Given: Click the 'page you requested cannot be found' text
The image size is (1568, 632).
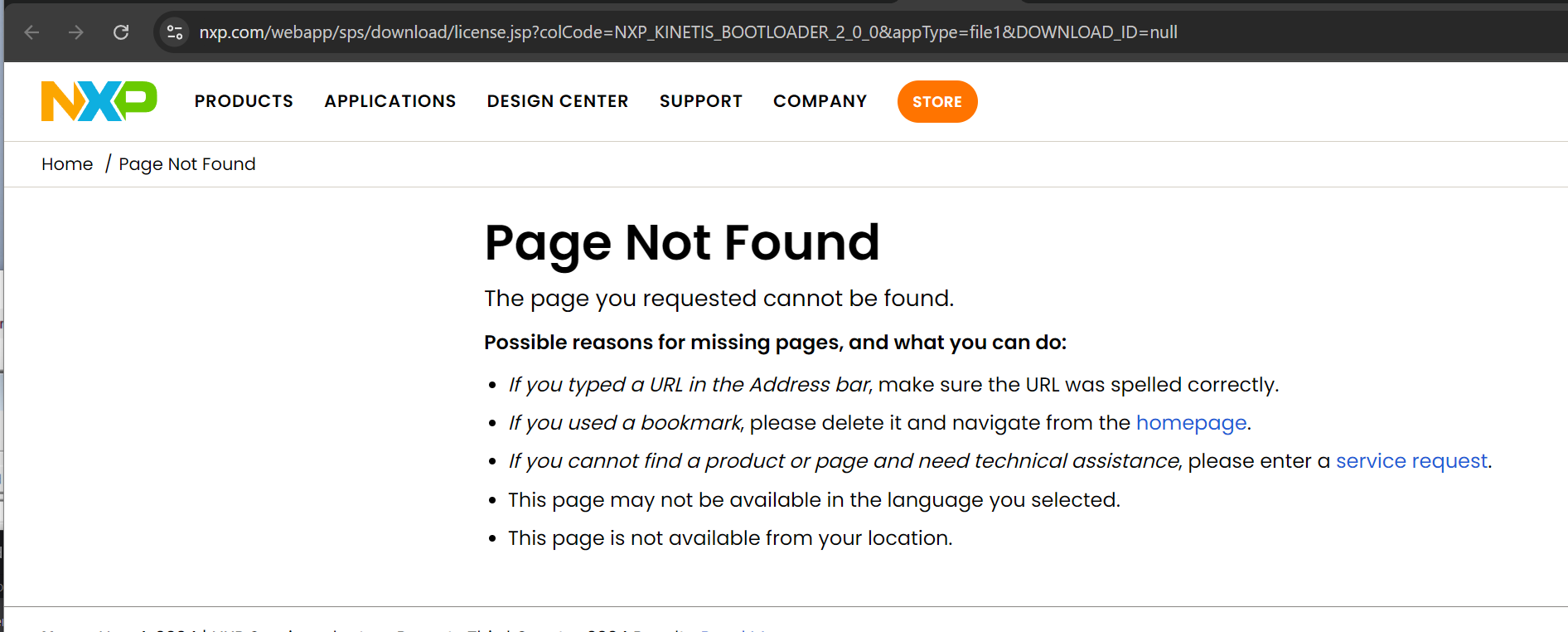Looking at the screenshot, I should (719, 299).
